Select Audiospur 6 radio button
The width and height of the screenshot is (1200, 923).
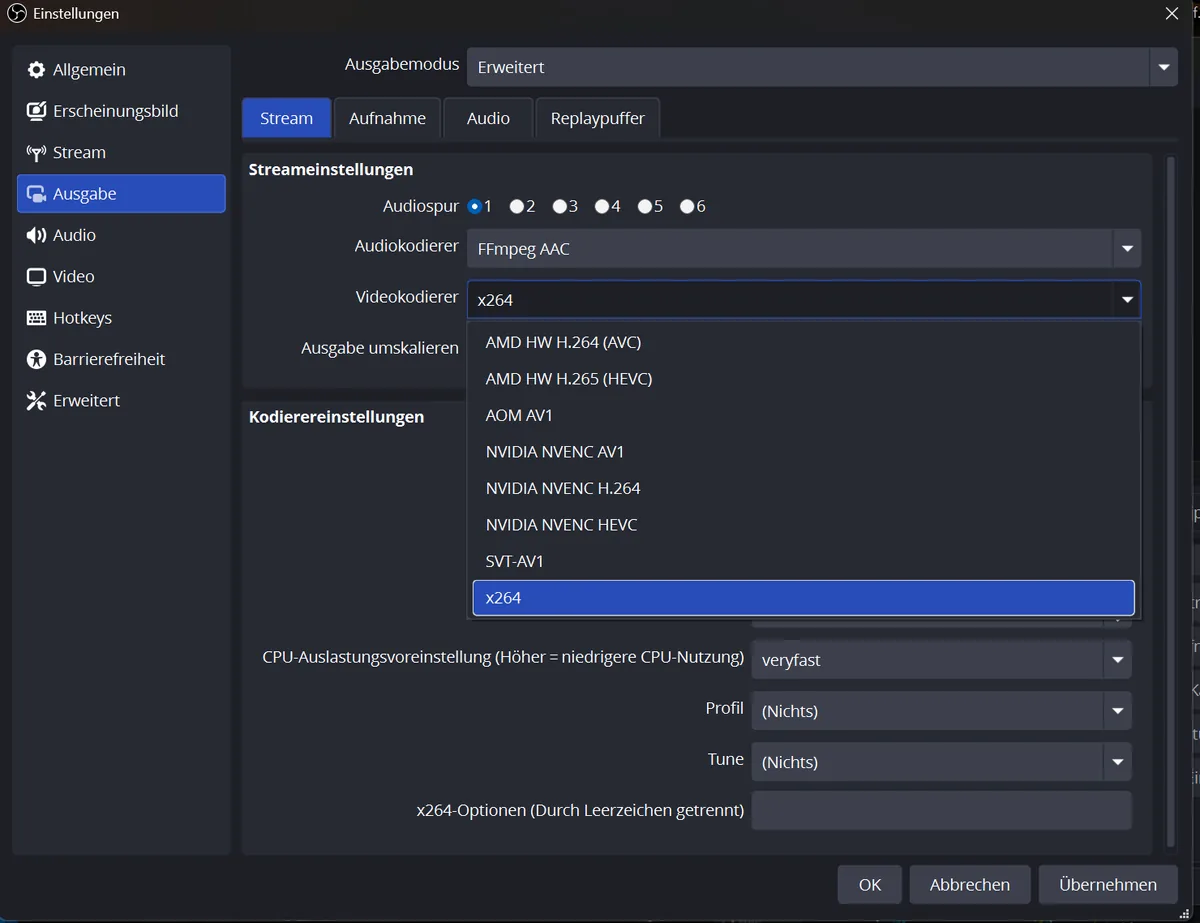687,206
